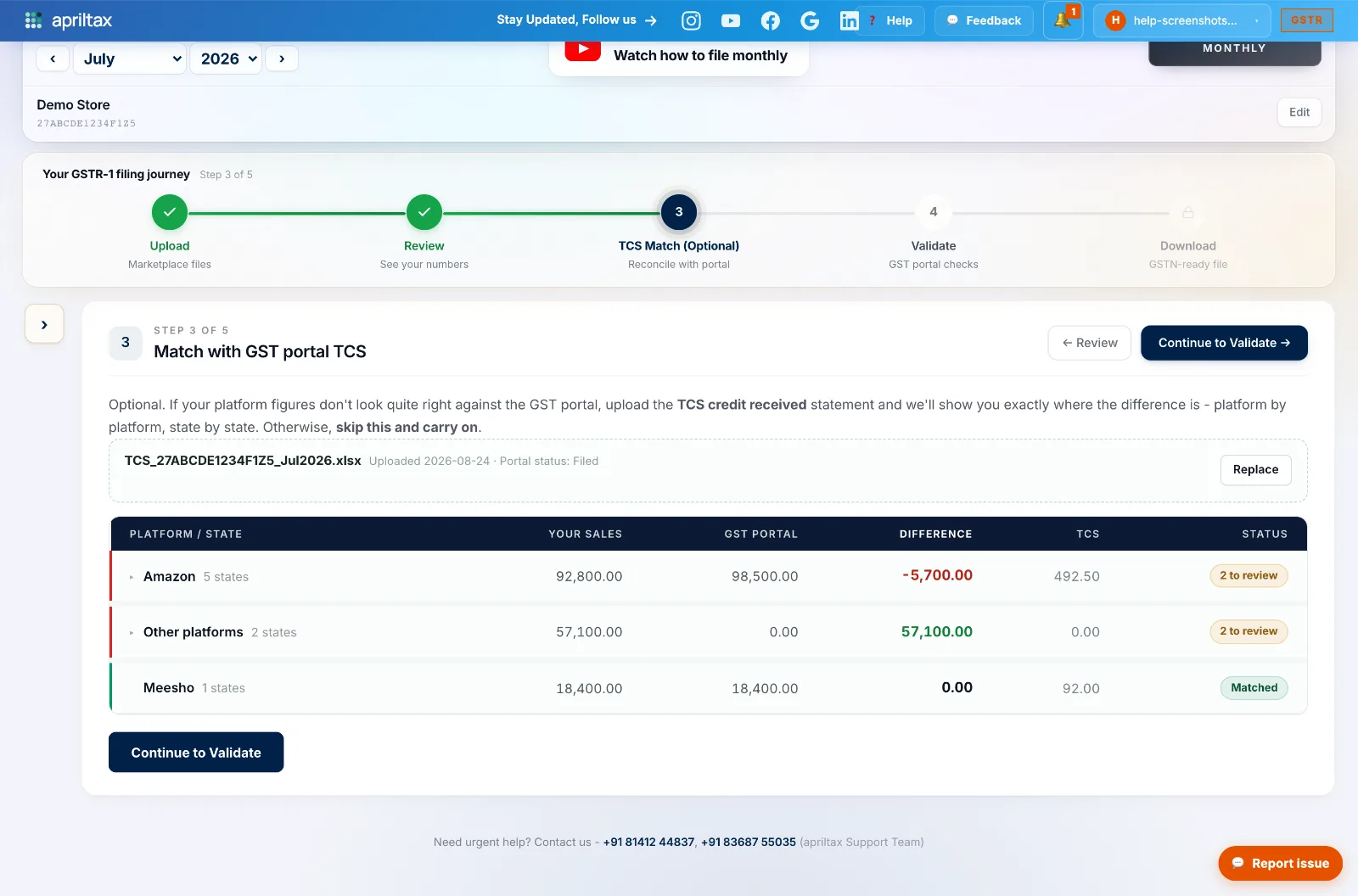
Task: Click Amazon's 92,800.00 sales value
Action: (x=589, y=577)
